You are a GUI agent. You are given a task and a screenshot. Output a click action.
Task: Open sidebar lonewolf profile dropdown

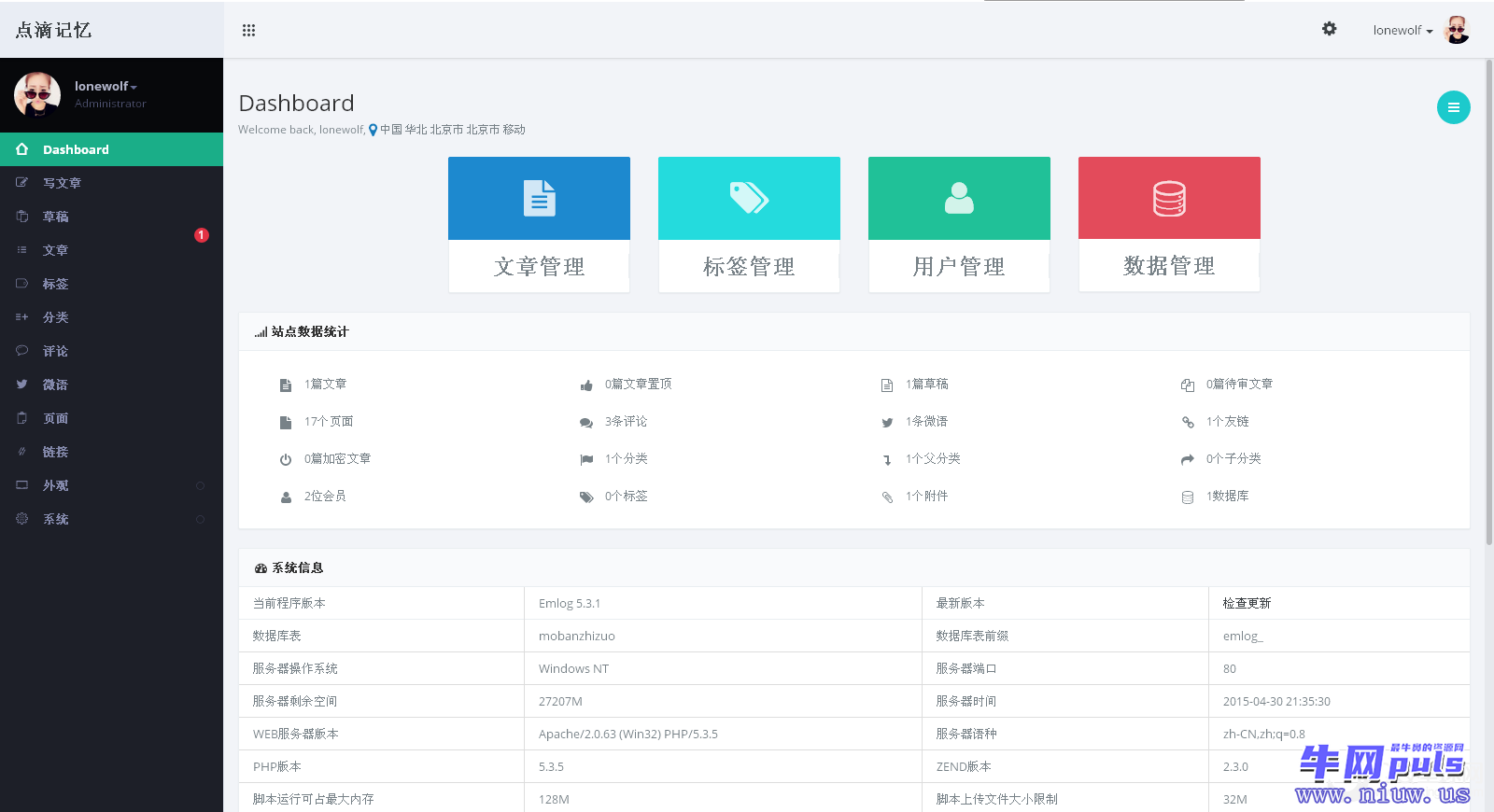[106, 86]
